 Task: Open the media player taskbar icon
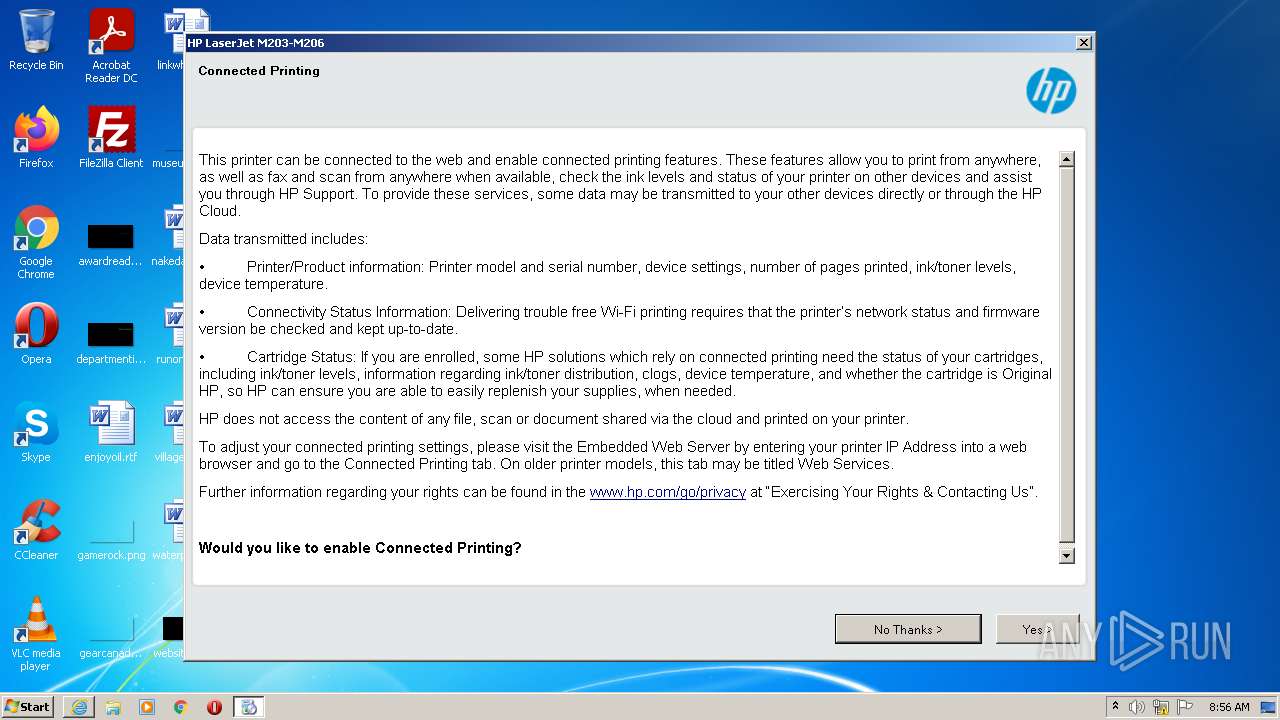coord(147,707)
